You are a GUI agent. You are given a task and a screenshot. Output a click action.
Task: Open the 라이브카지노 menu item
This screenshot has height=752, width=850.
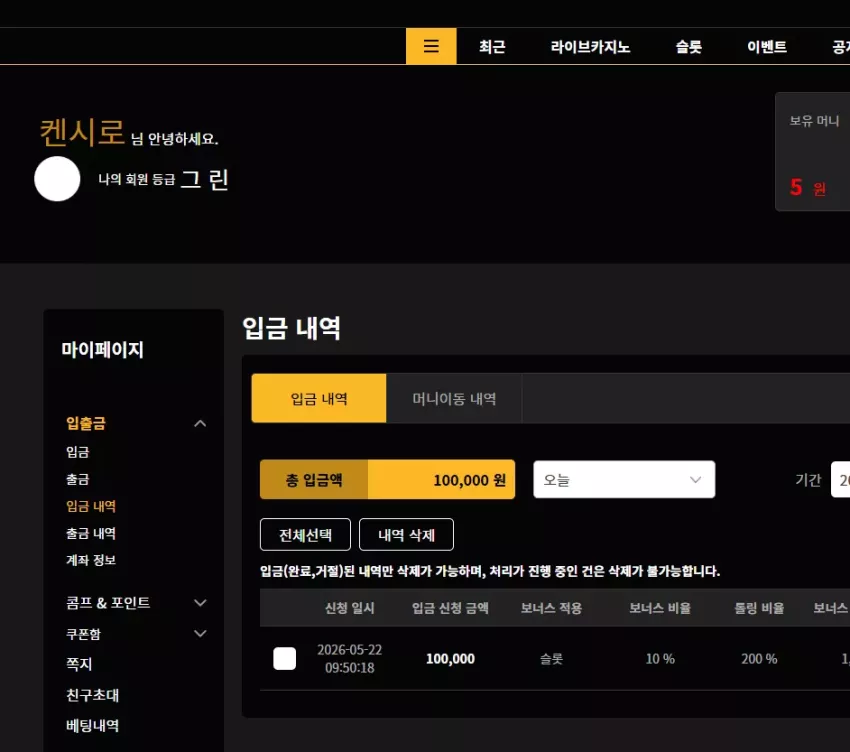[x=590, y=47]
